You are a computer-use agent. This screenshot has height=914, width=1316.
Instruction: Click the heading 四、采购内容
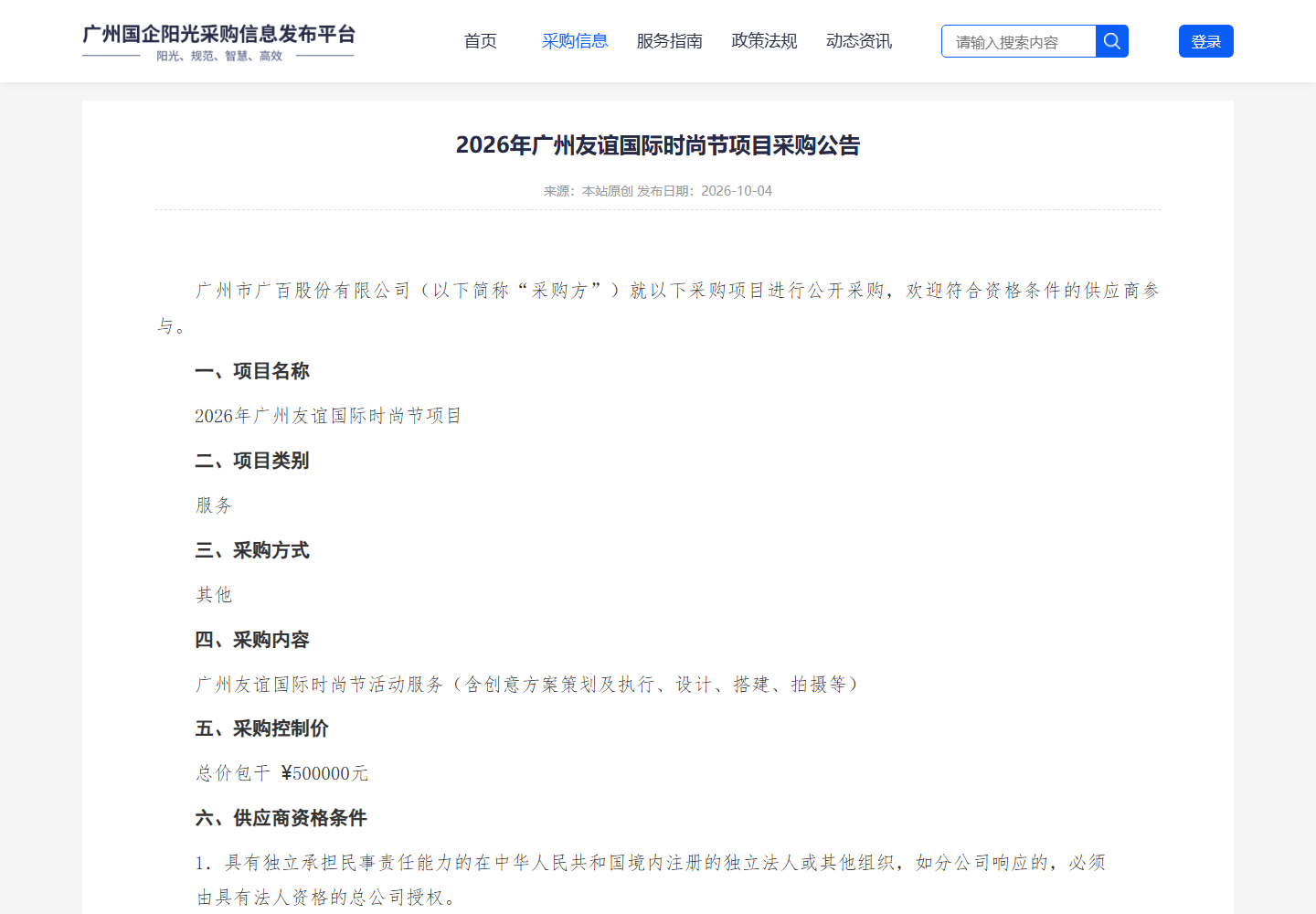(252, 640)
